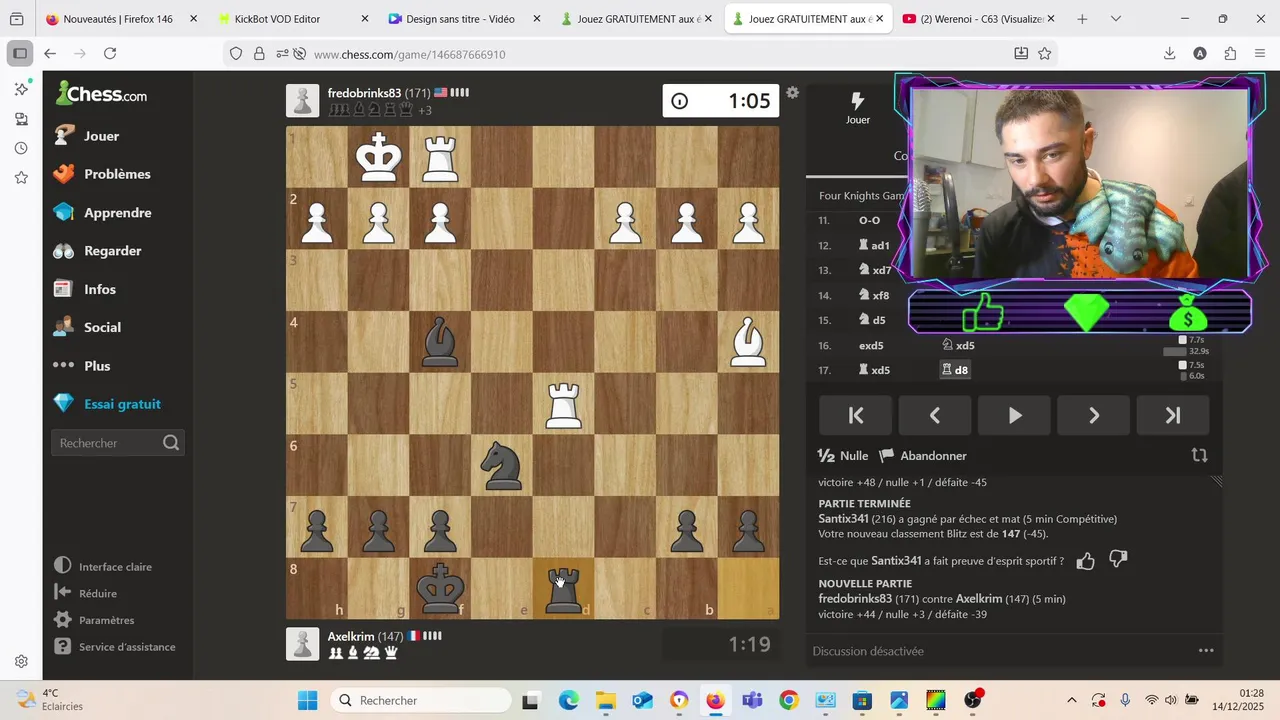The height and width of the screenshot is (720, 1280).
Task: Go back to previous page
Action: pos(50,54)
